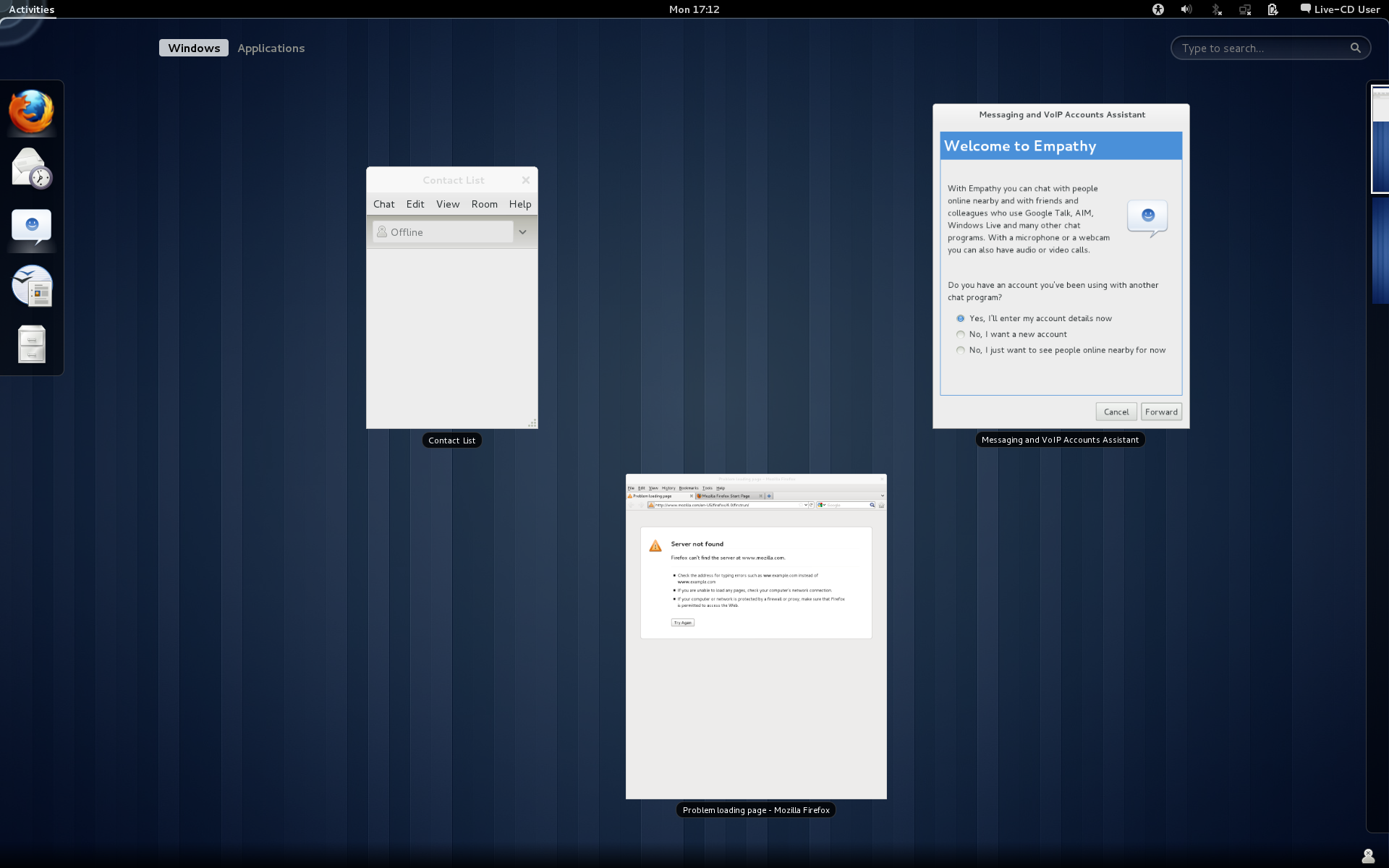Click the Activities button

(31, 9)
